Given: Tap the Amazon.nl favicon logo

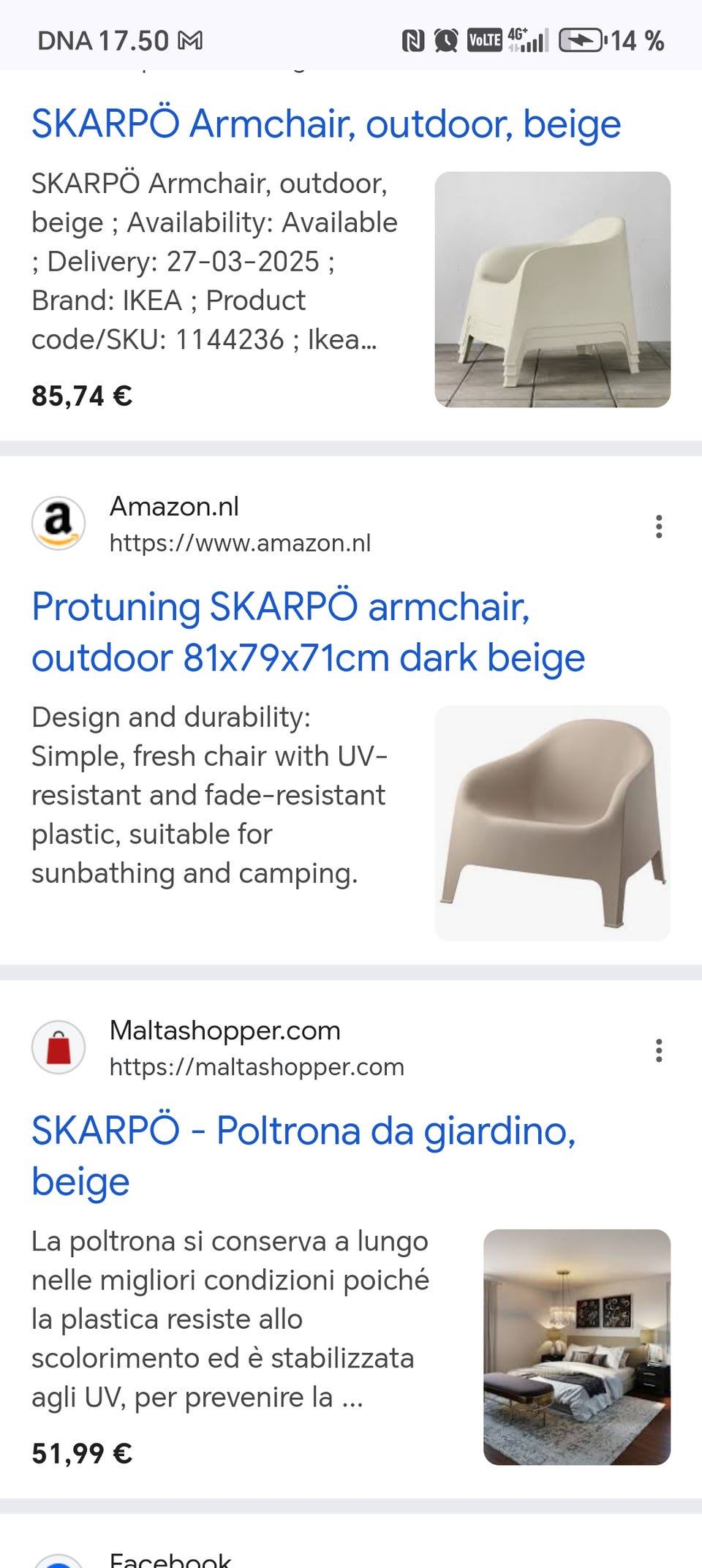Looking at the screenshot, I should tap(58, 524).
